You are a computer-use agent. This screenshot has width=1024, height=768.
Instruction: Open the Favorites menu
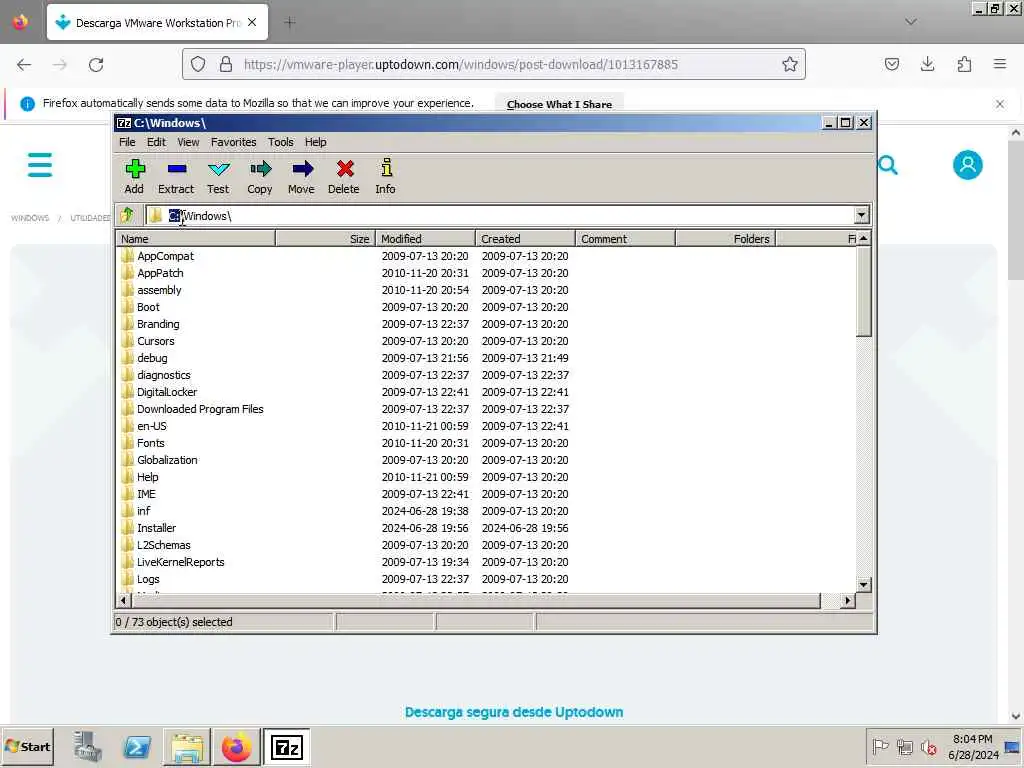(233, 142)
